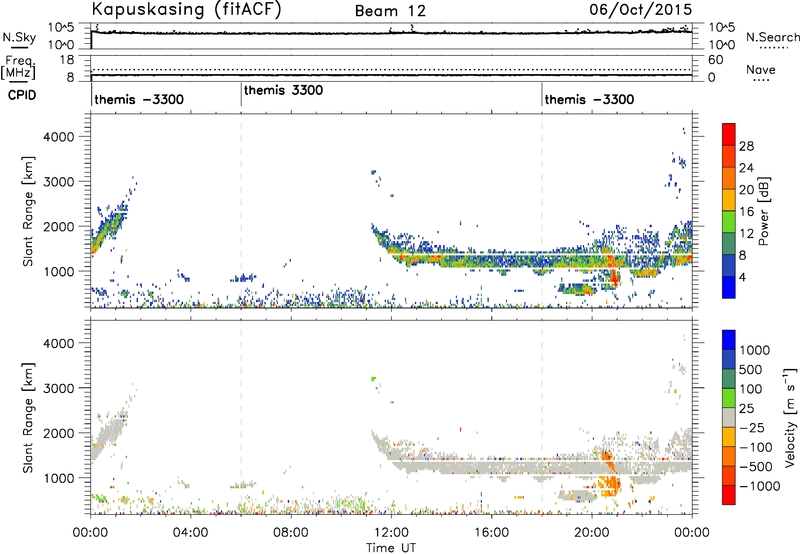Click the -500 label on the velocity colorbar
Viewport: 800px width, 554px height.
click(756, 467)
